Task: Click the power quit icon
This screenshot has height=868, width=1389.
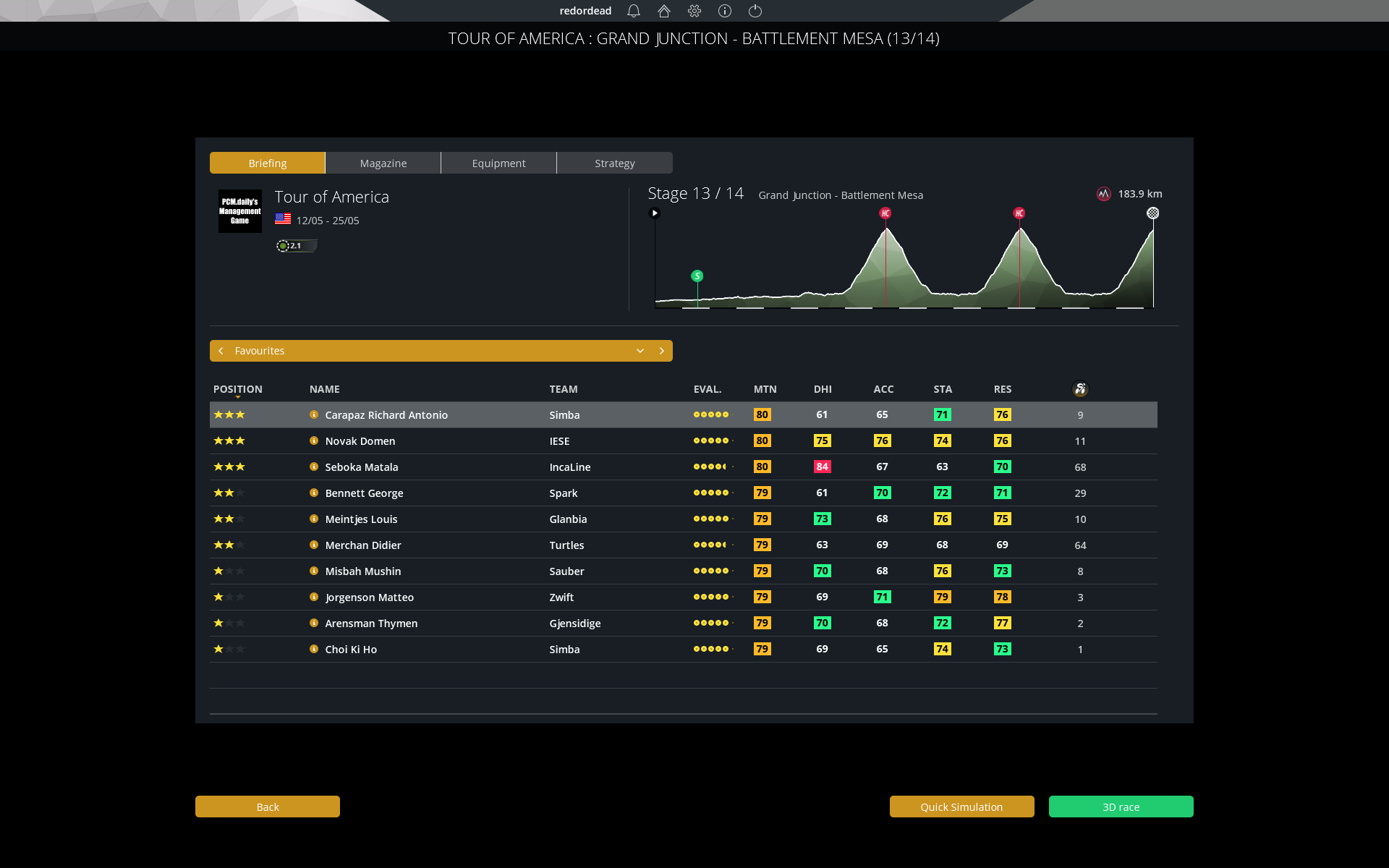Action: pos(755,11)
